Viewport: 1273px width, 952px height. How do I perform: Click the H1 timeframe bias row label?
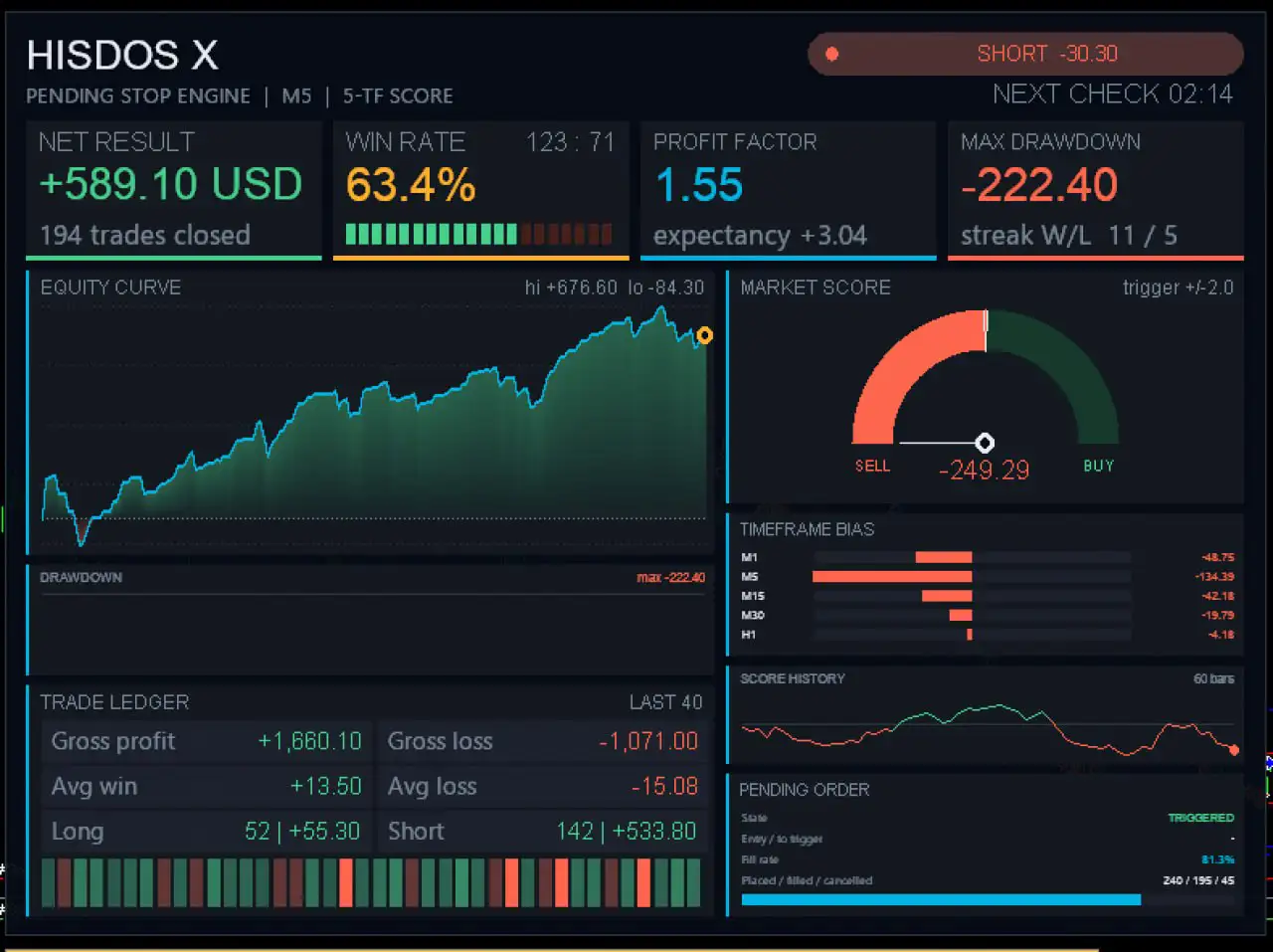click(748, 634)
